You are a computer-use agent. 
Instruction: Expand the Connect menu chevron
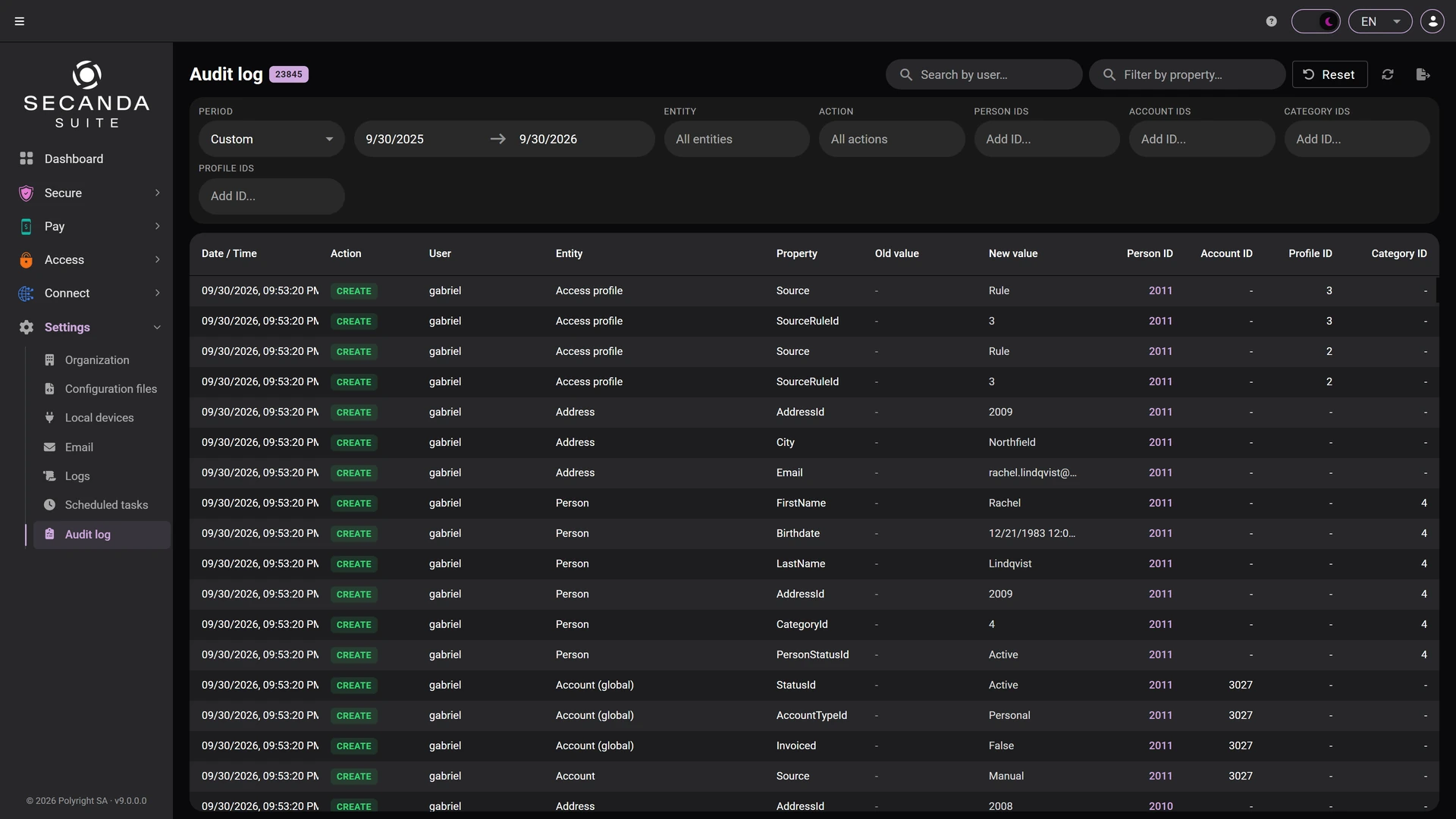click(157, 293)
